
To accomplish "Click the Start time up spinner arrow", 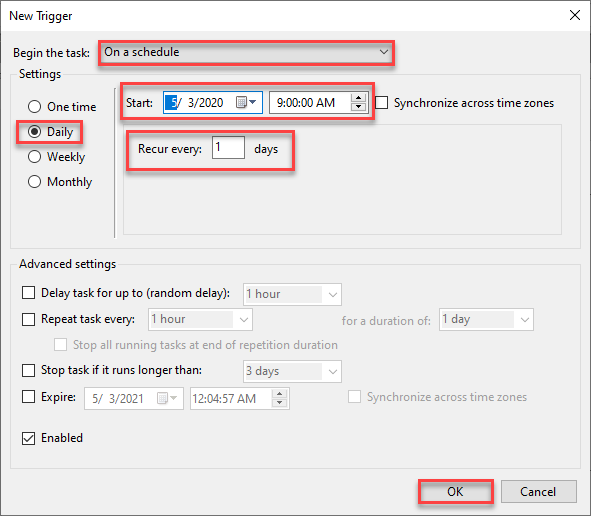I will pos(358,98).
